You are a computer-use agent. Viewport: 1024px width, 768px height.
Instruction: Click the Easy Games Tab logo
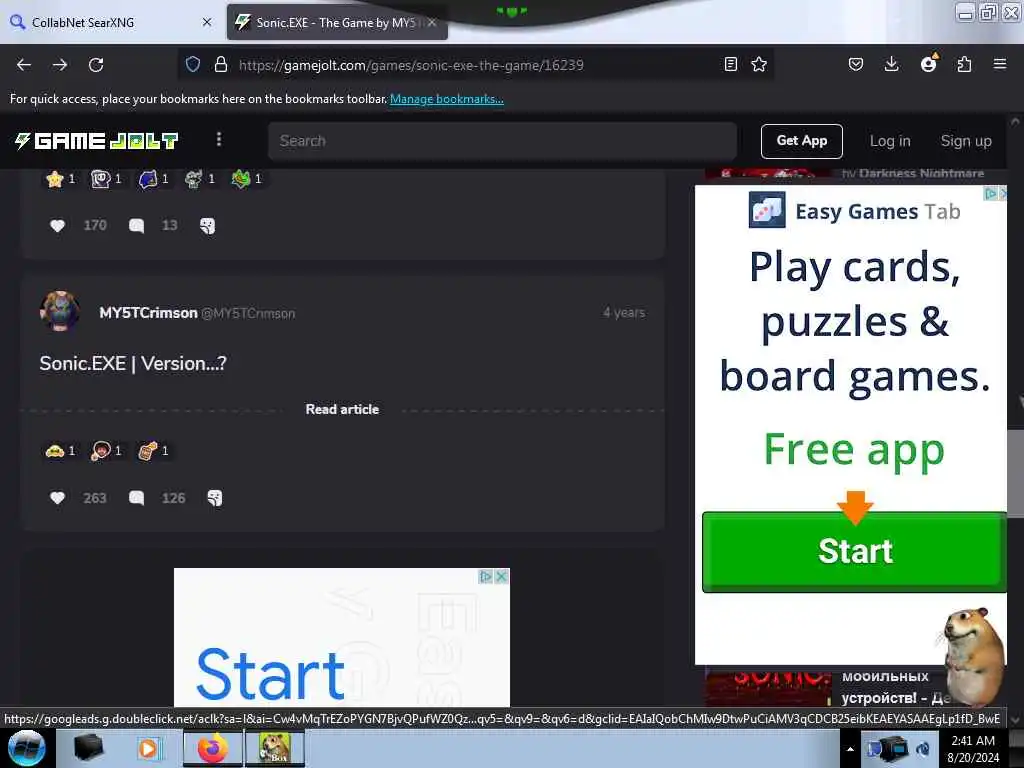[767, 210]
